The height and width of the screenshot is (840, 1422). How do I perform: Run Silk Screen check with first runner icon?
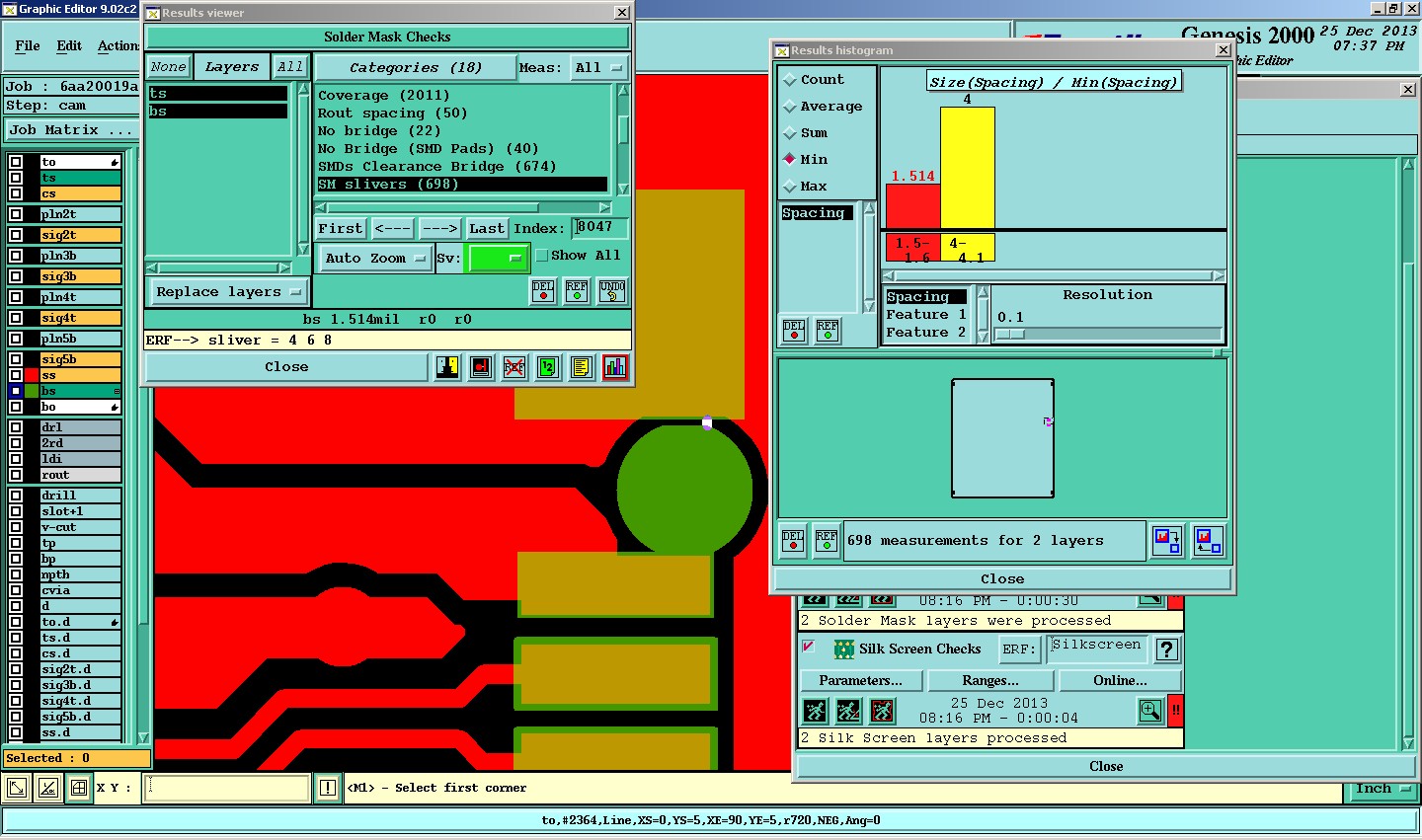click(815, 711)
